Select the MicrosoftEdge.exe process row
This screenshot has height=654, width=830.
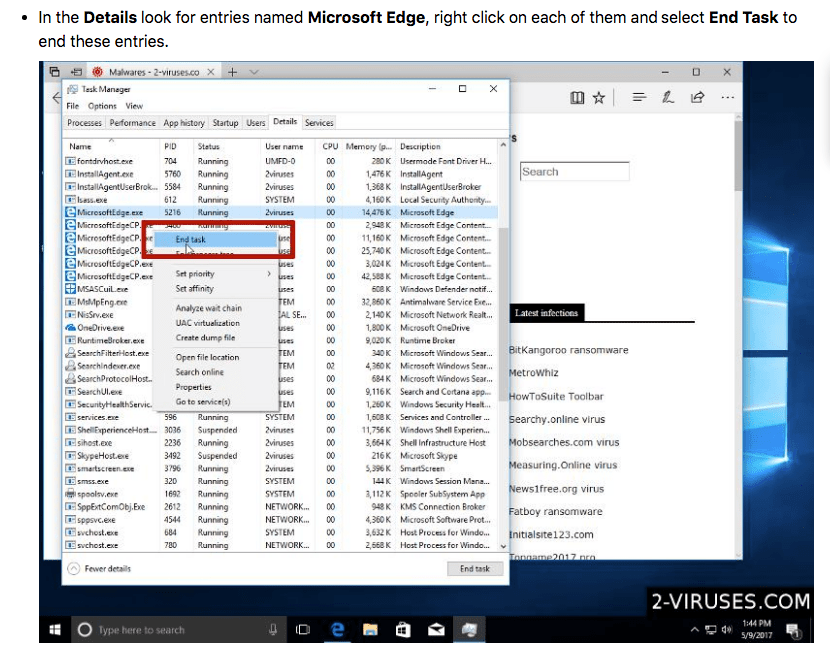coord(281,212)
